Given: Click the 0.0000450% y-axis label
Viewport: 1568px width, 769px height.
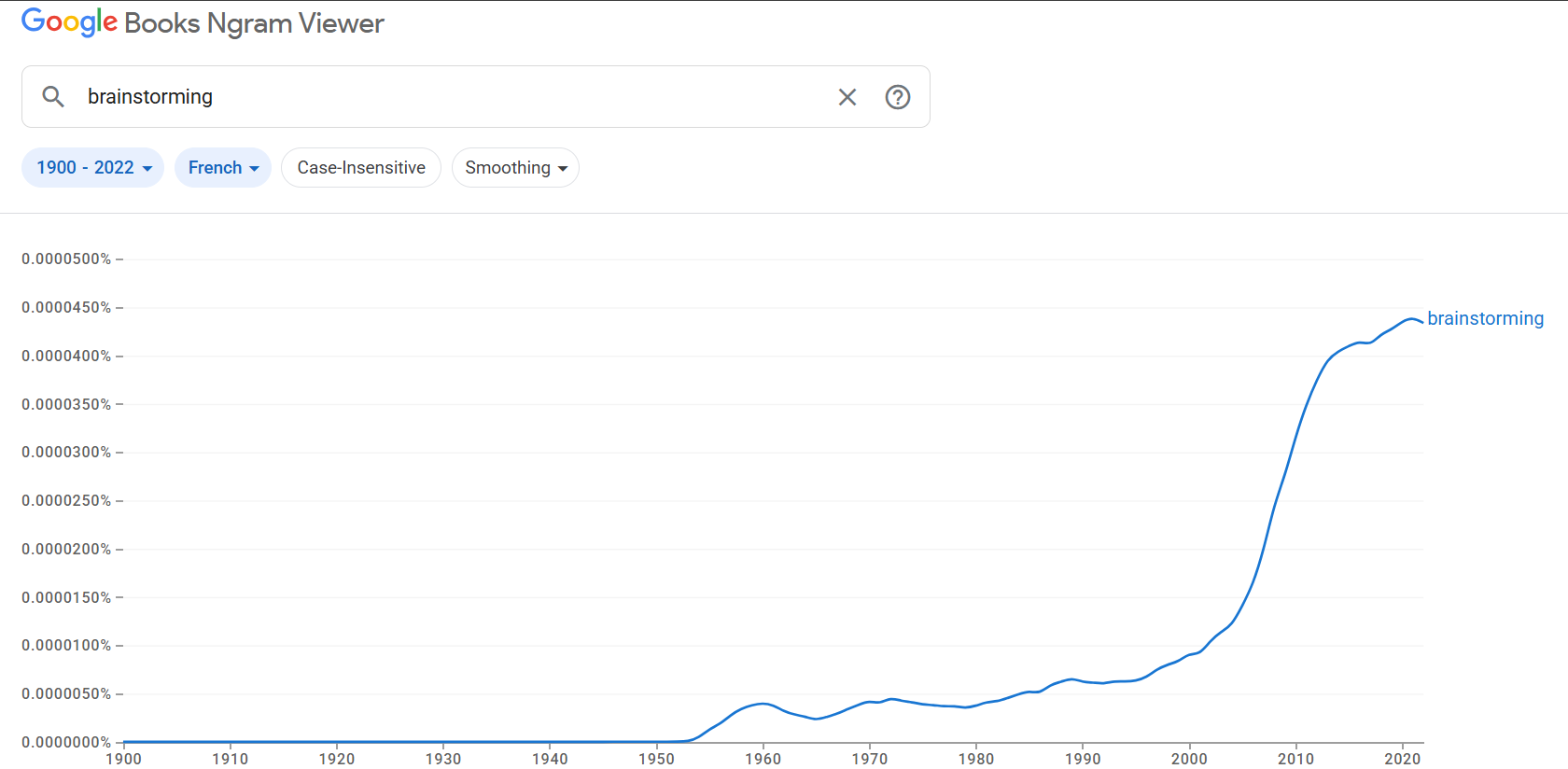Looking at the screenshot, I should (66, 308).
